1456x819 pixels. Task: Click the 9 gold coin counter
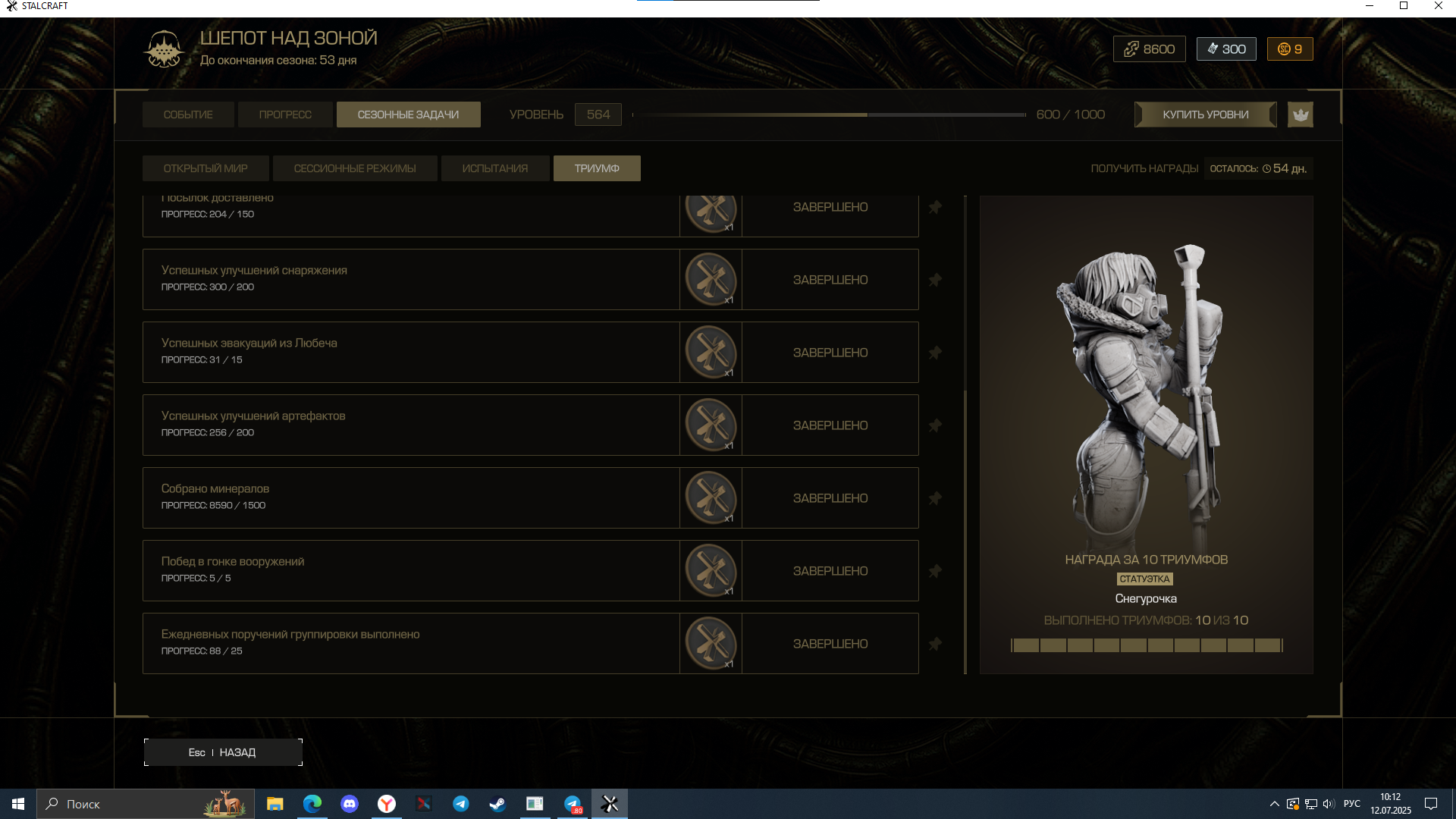click(1290, 49)
